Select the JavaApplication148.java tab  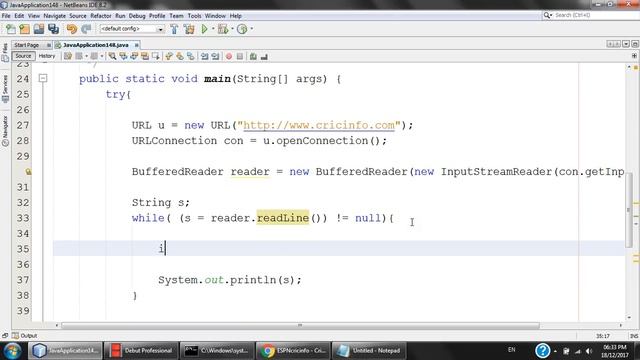96,45
